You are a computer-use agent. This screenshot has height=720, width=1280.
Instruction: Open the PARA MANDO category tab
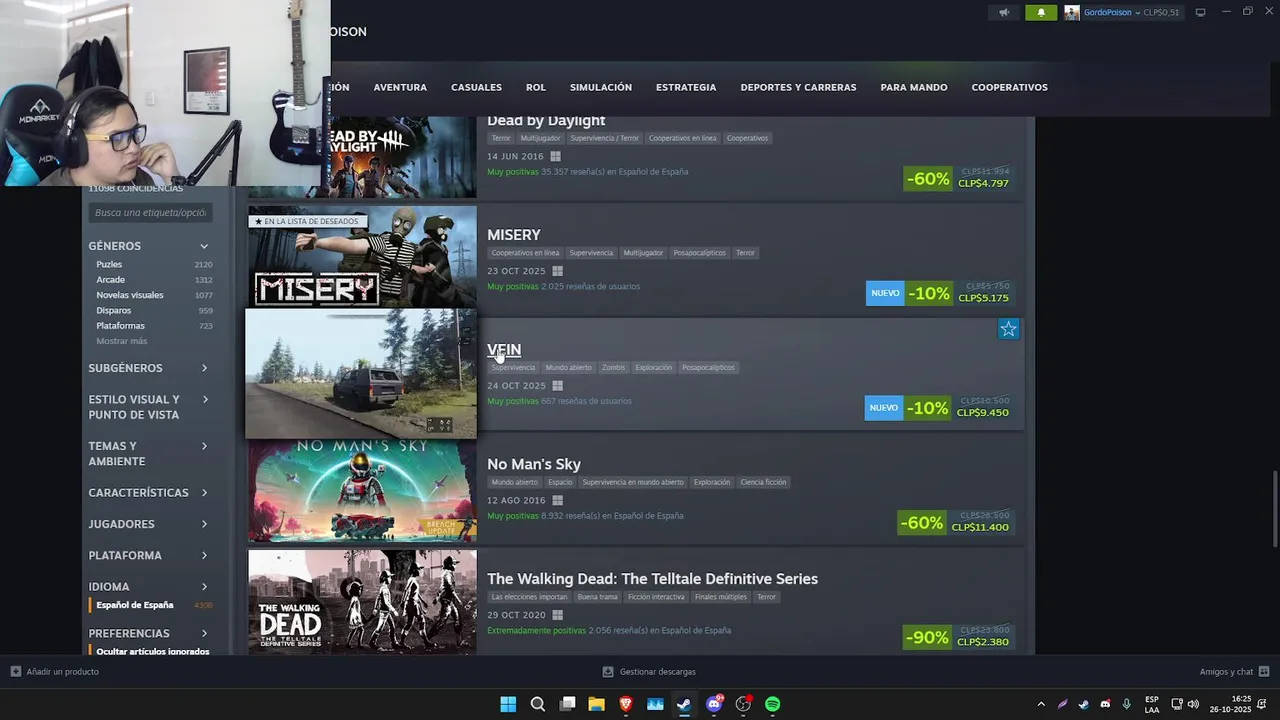pos(914,87)
